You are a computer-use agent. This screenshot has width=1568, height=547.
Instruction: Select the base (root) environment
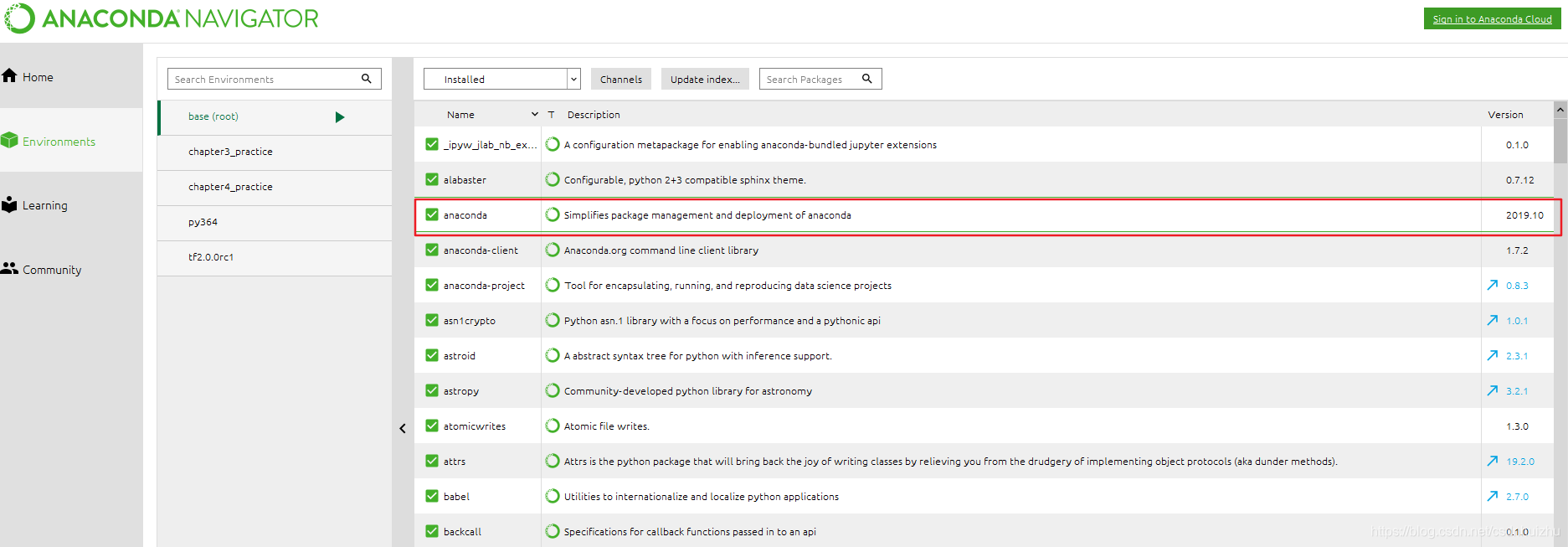point(275,117)
